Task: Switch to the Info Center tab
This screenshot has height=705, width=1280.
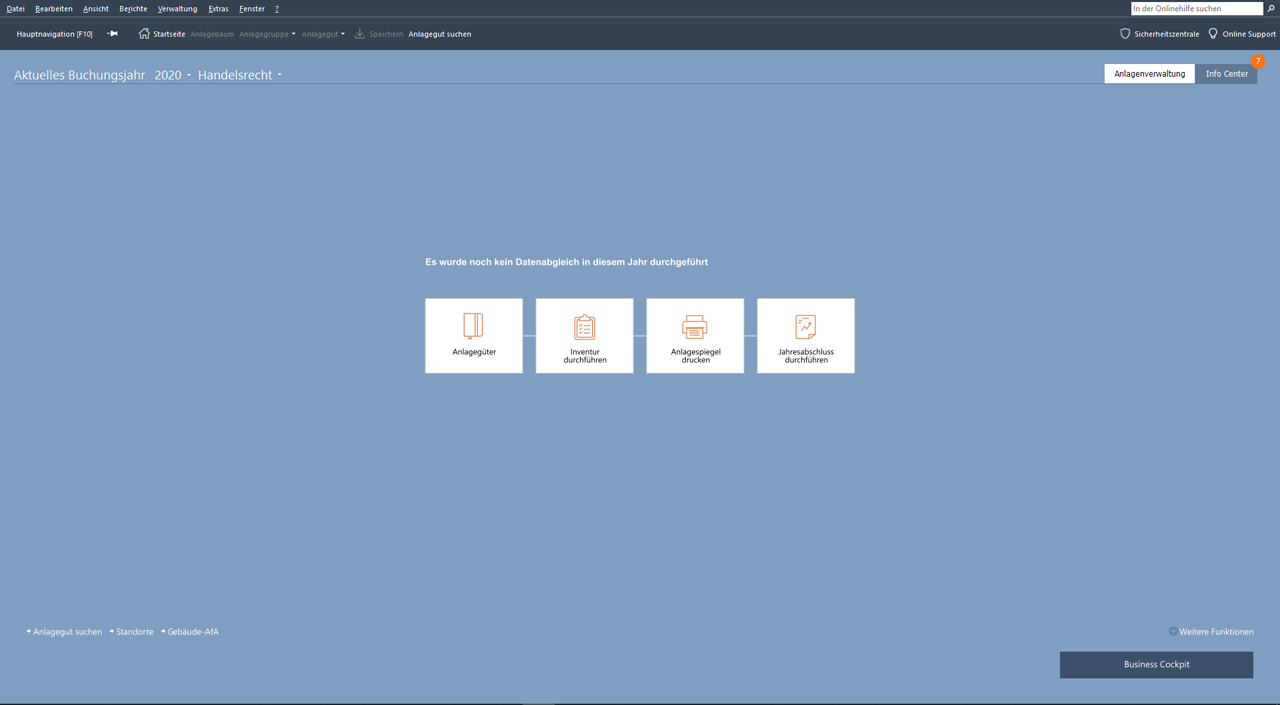Action: point(1226,74)
